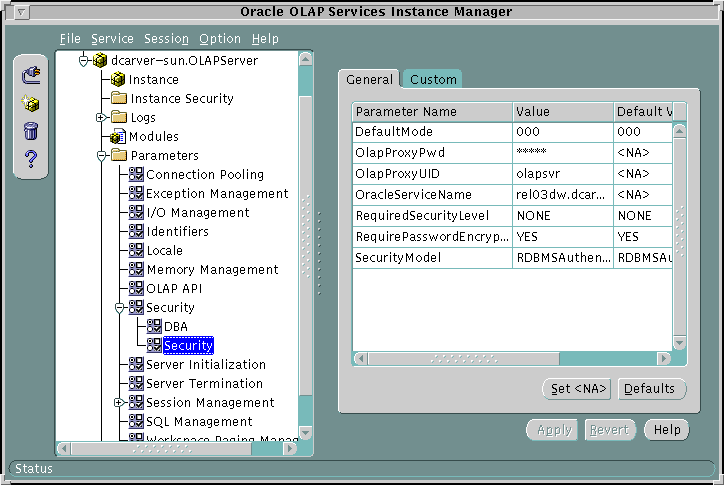724x485 pixels.
Task: Click the trash can delete icon
Action: point(31,131)
